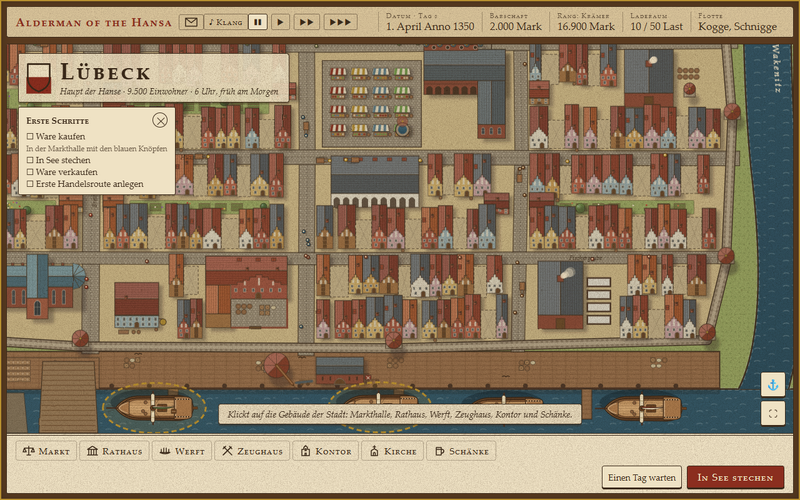Set double fast-forward speed
The width and height of the screenshot is (800, 500).
[x=306, y=22]
